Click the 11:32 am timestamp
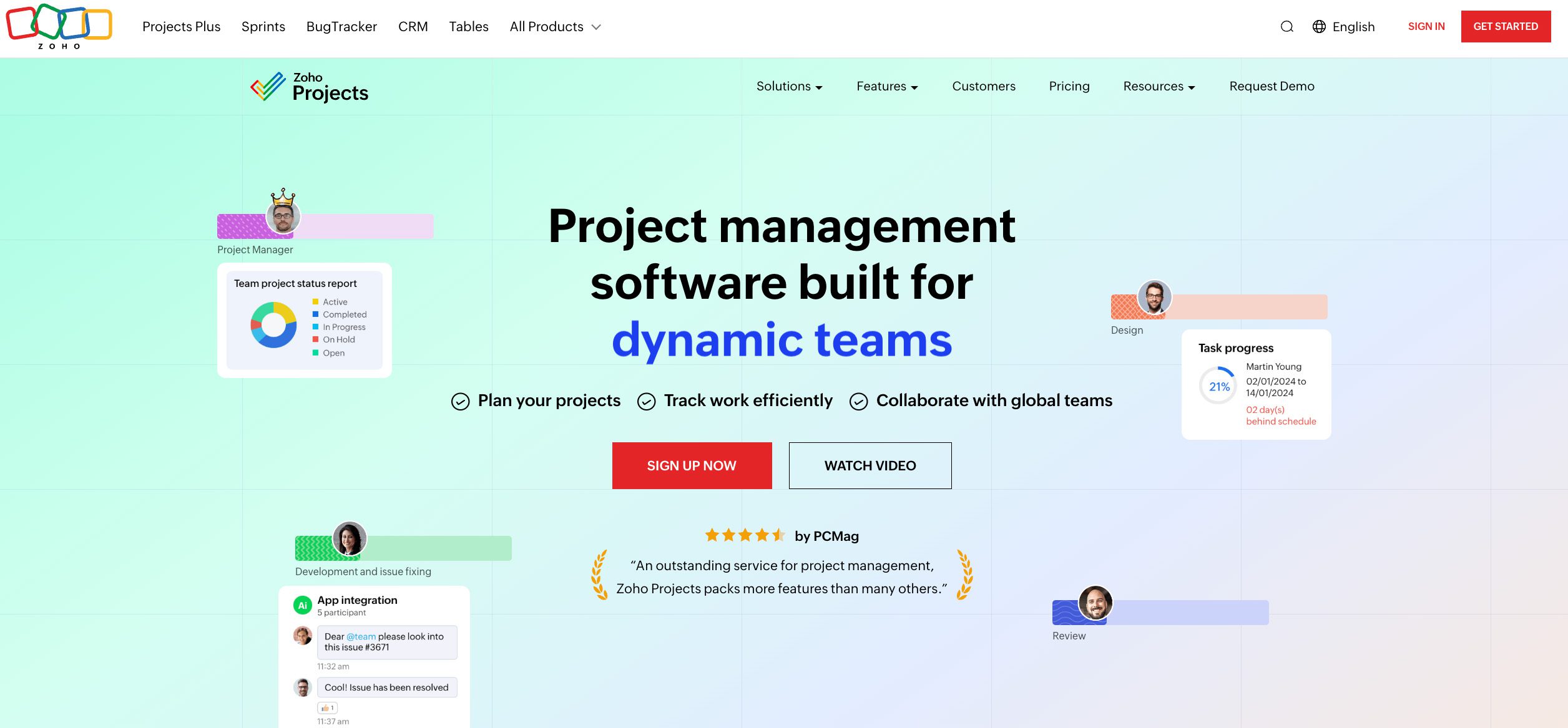This screenshot has height=728, width=1568. (x=333, y=666)
